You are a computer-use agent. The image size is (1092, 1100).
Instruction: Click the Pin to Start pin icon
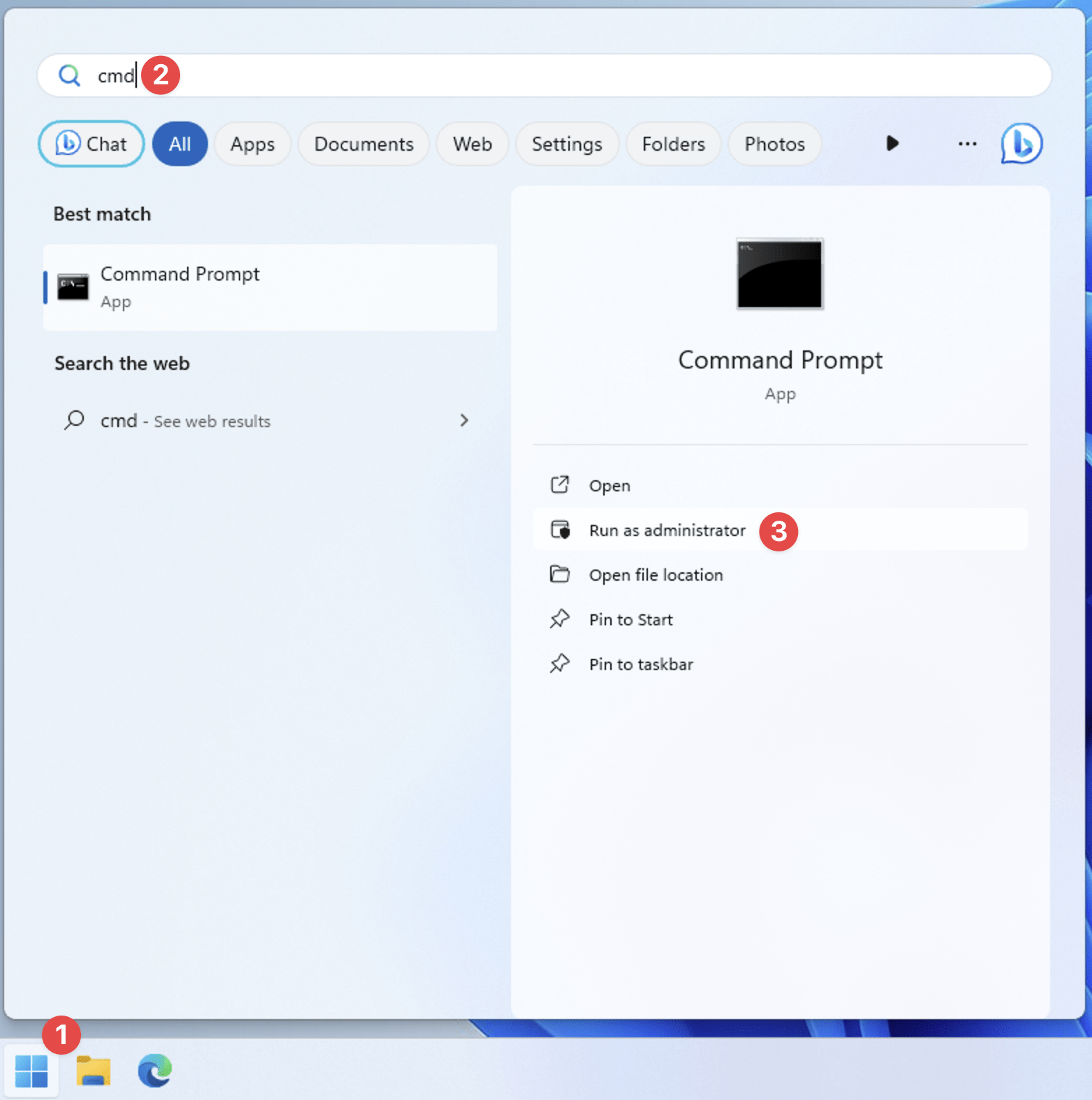(x=560, y=619)
